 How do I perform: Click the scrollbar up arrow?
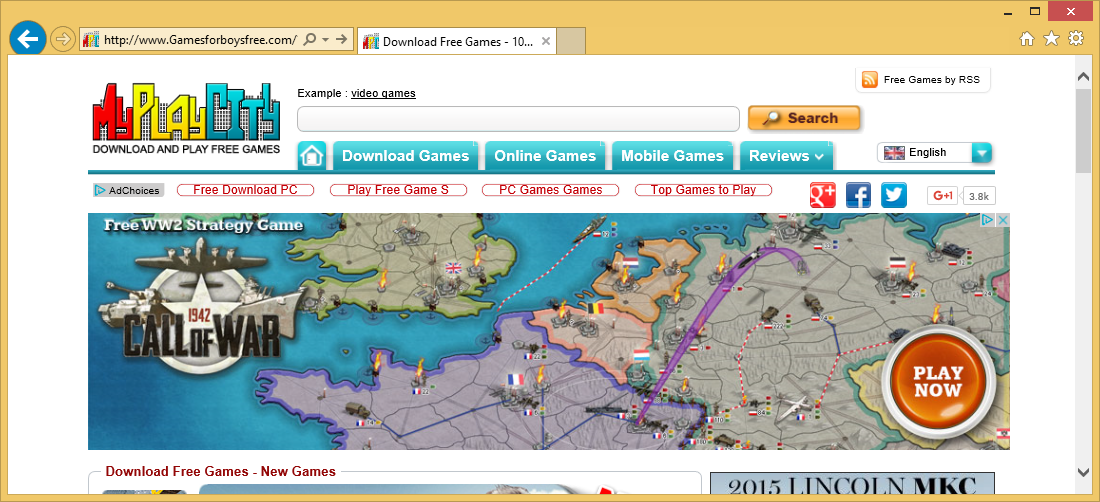(x=1082, y=78)
